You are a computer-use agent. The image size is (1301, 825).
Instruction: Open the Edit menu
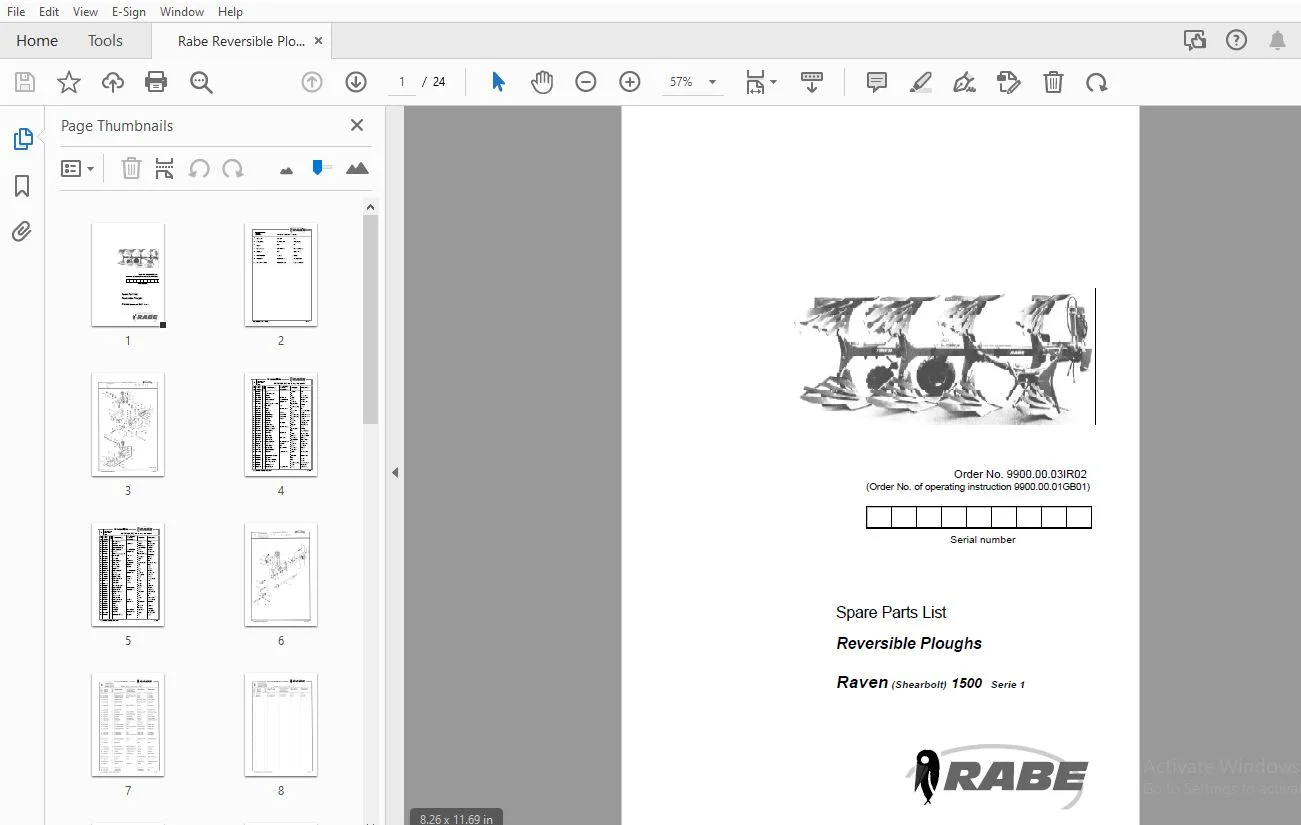(49, 11)
